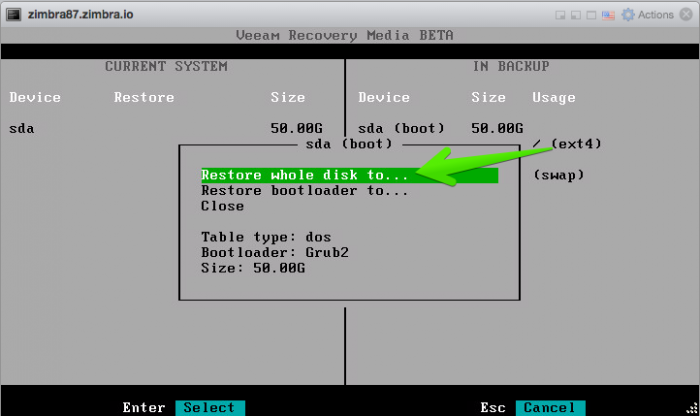Click the Select button next to Enter
Image resolution: width=700 pixels, height=416 pixels.
(x=210, y=408)
